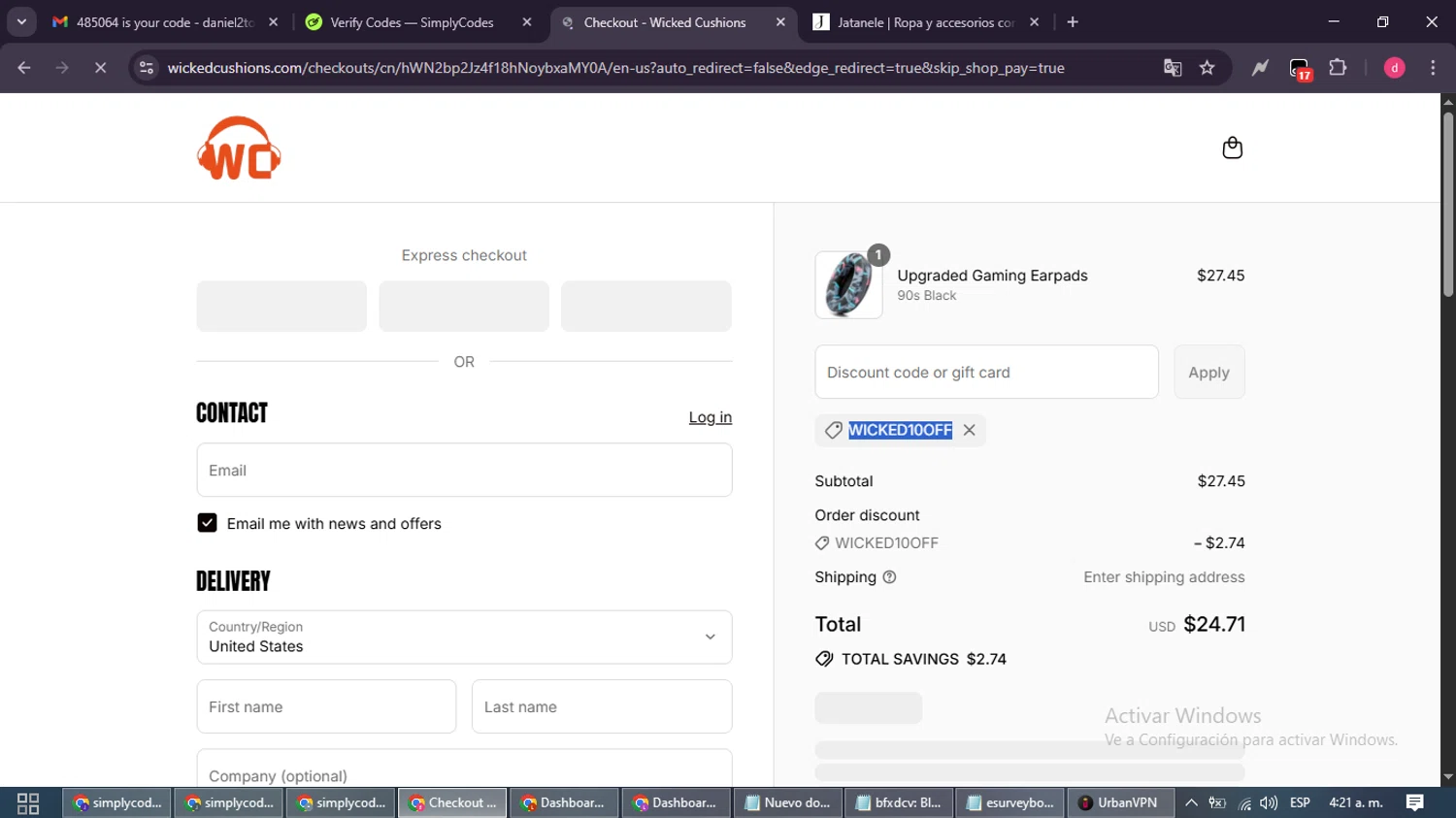Click the WICKED10OFF order discount text
Screen dimensions: 1456x818
click(886, 543)
